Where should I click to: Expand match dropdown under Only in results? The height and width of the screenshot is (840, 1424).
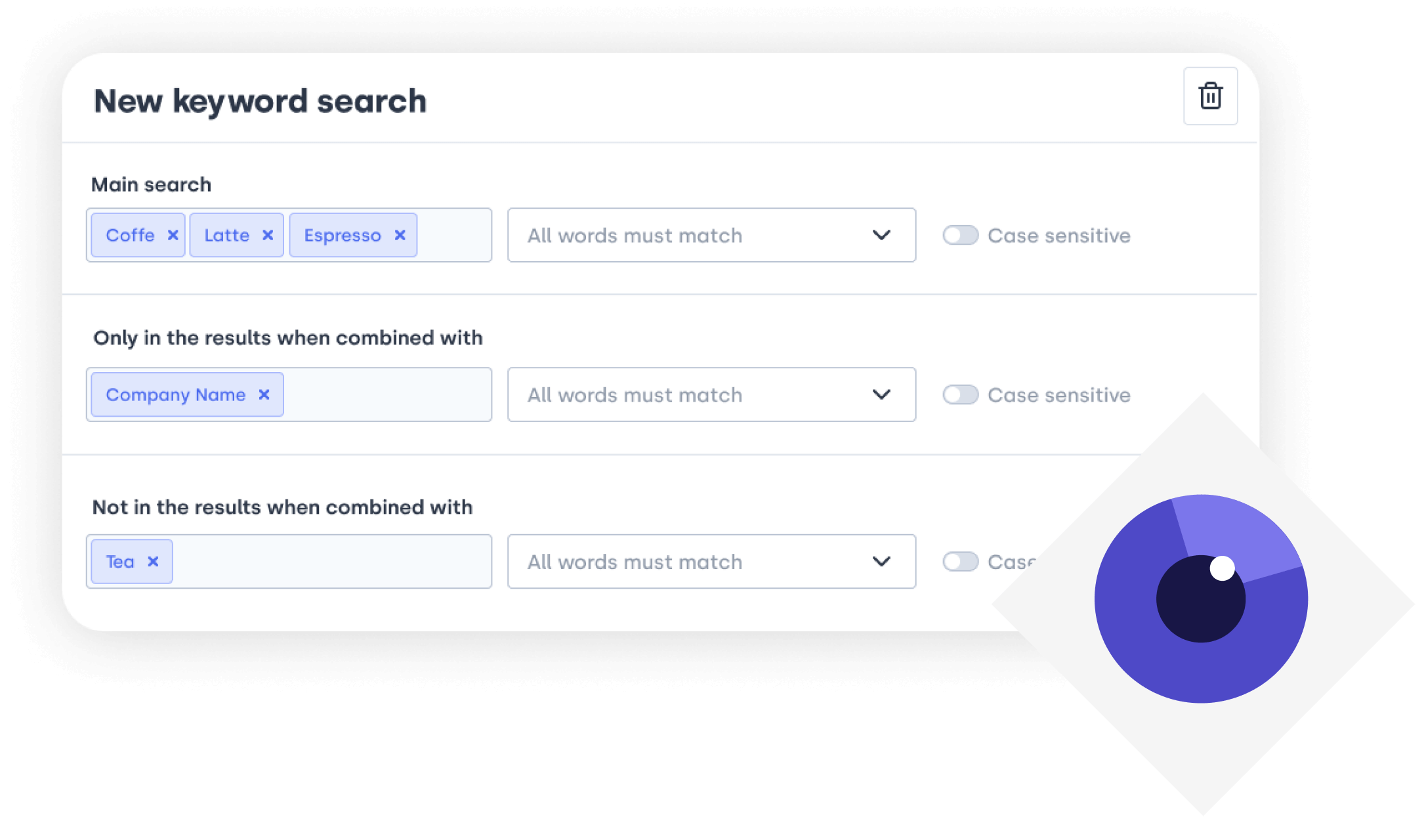711,394
